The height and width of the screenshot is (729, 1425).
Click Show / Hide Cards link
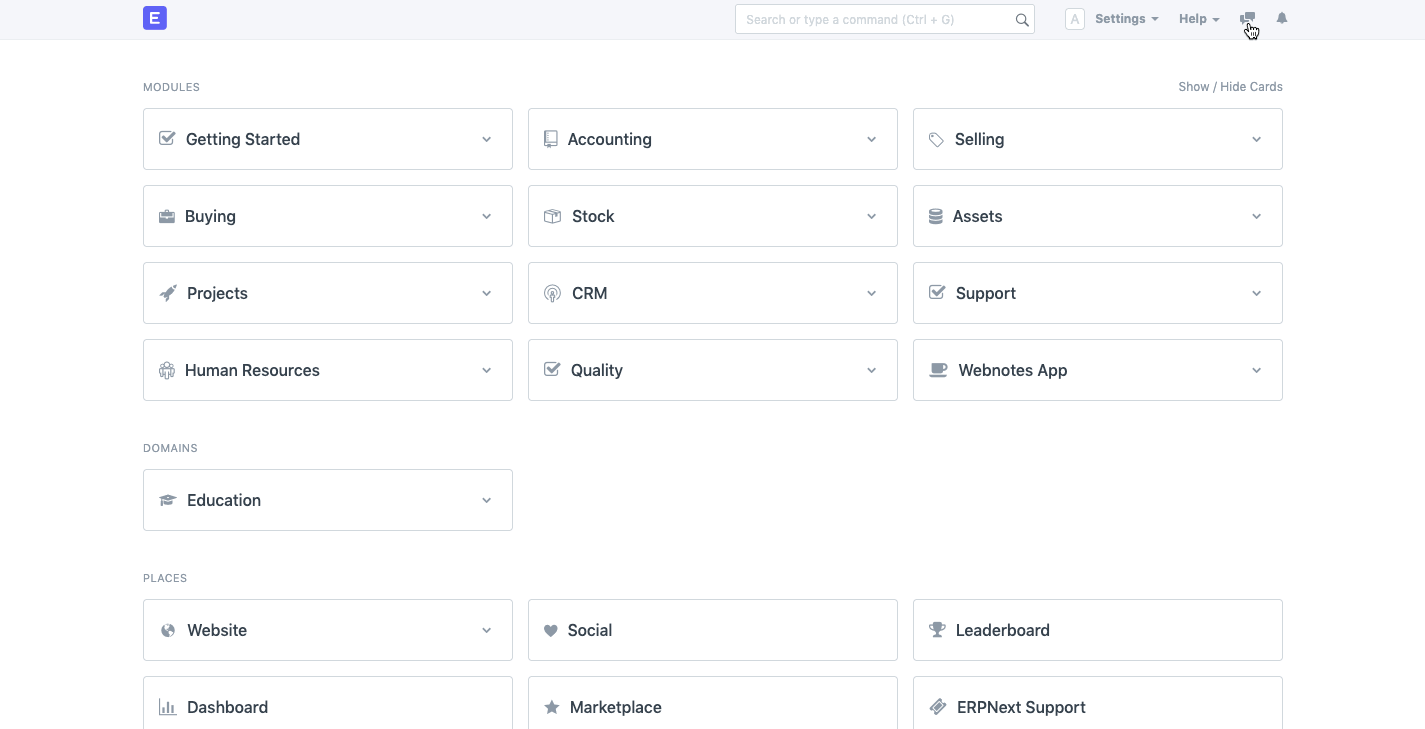[1230, 87]
